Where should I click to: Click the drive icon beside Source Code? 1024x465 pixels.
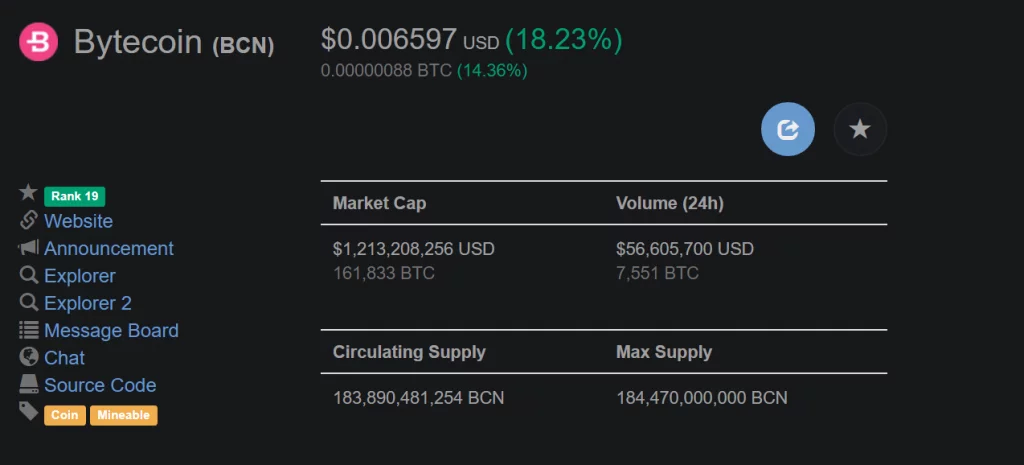[x=29, y=384]
